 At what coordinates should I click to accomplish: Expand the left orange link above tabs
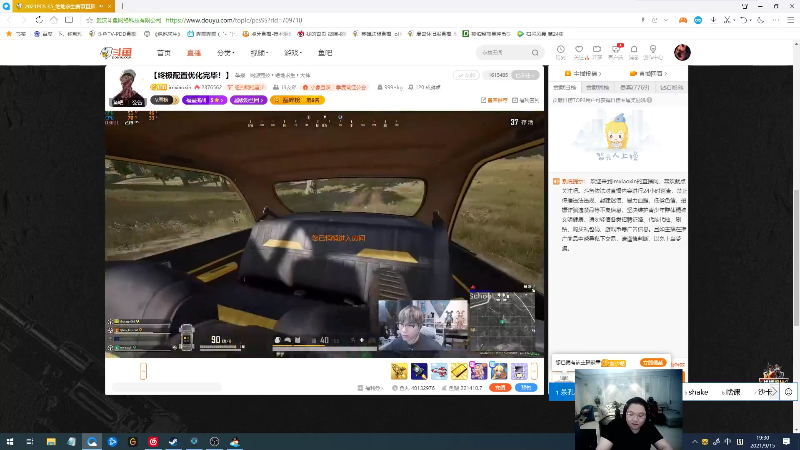(x=583, y=73)
